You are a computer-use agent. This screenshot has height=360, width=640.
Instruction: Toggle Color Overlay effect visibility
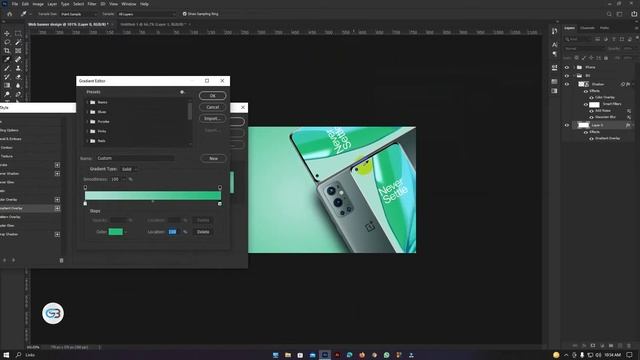pos(591,98)
